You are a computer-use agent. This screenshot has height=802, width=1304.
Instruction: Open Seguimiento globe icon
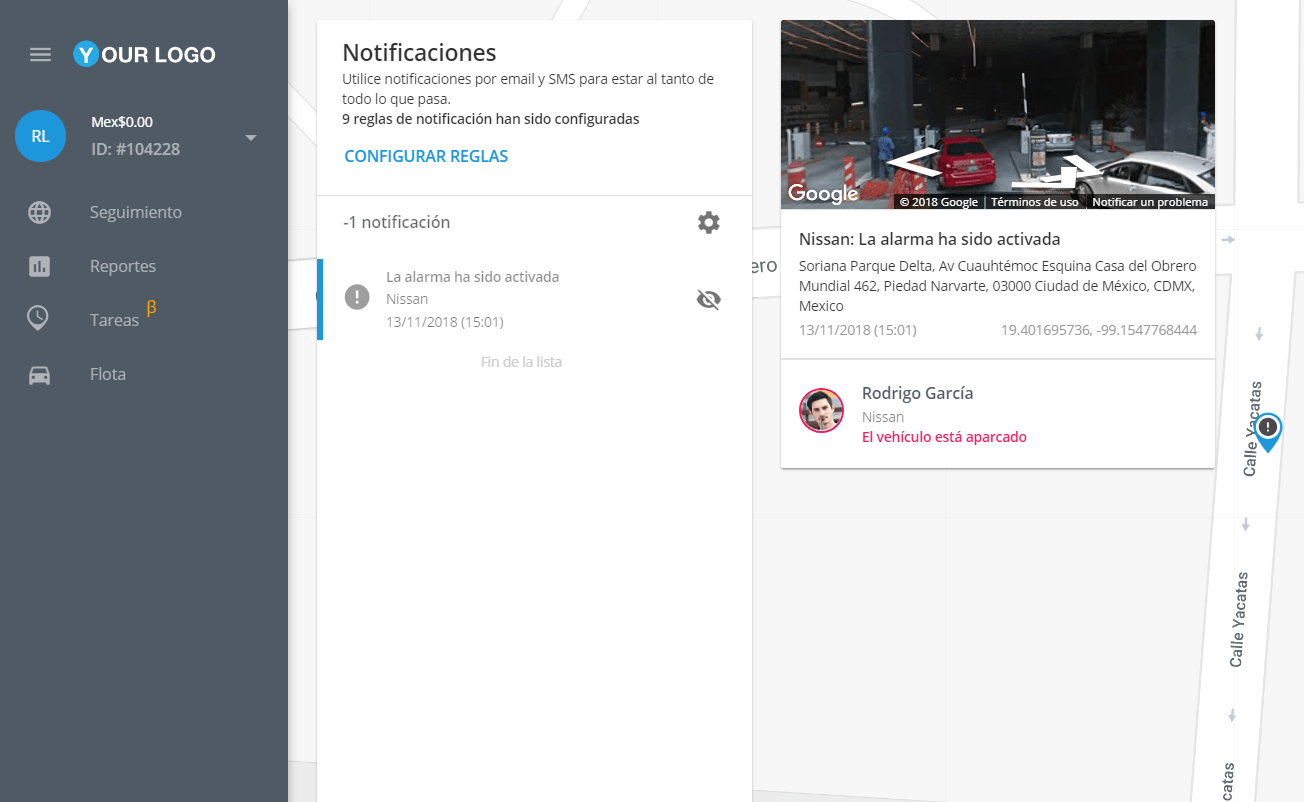point(39,212)
